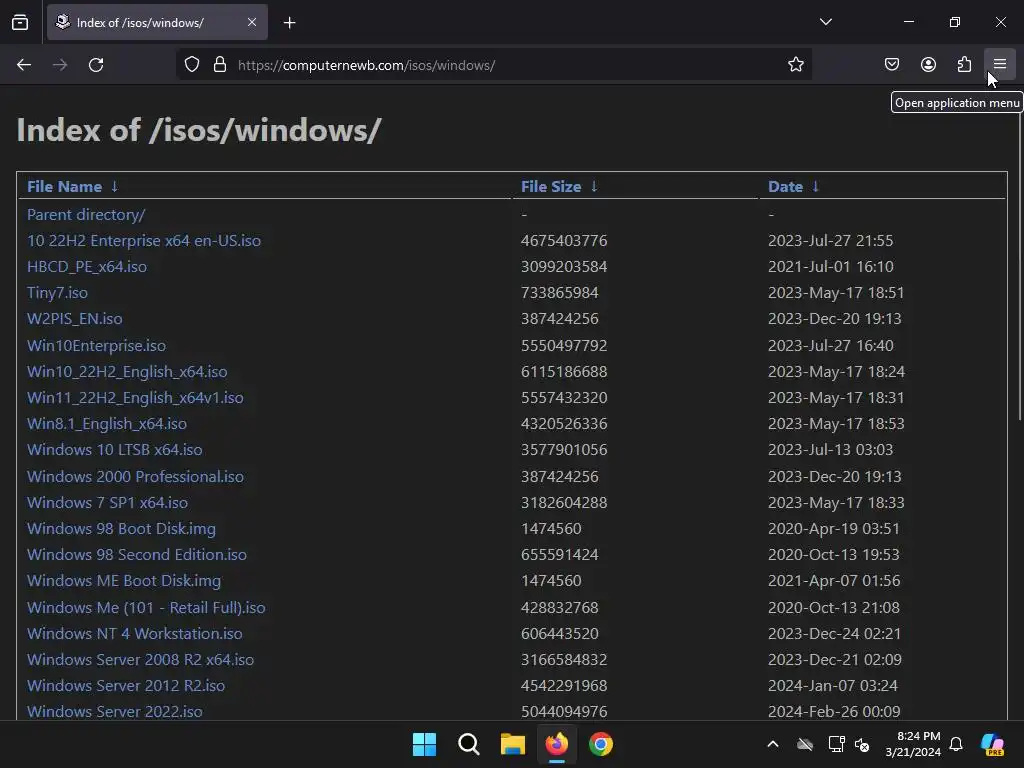Open network display tray icon
The width and height of the screenshot is (1024, 768).
pos(836,744)
